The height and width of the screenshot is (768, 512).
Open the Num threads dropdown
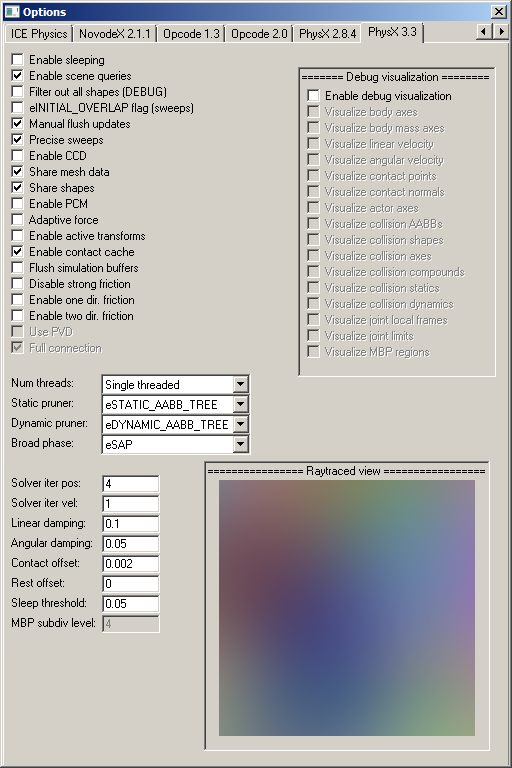pyautogui.click(x=240, y=384)
